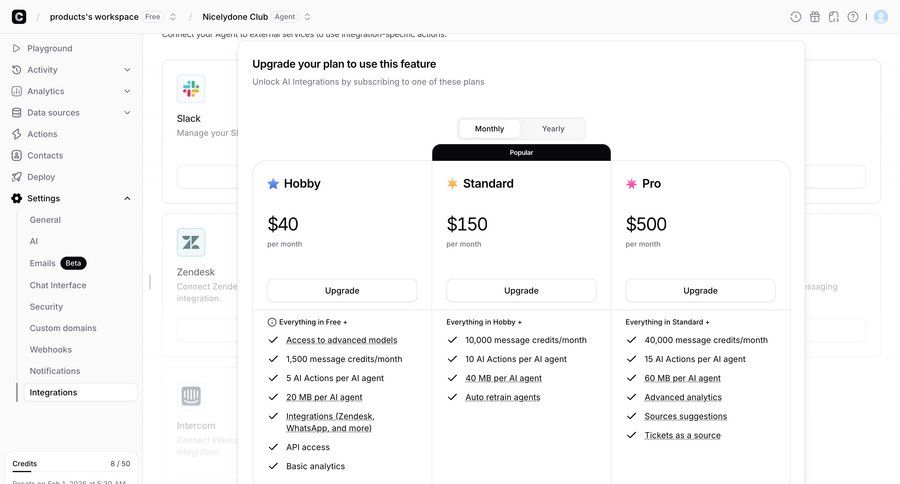Collapse the Settings sidebar section

coord(127,198)
